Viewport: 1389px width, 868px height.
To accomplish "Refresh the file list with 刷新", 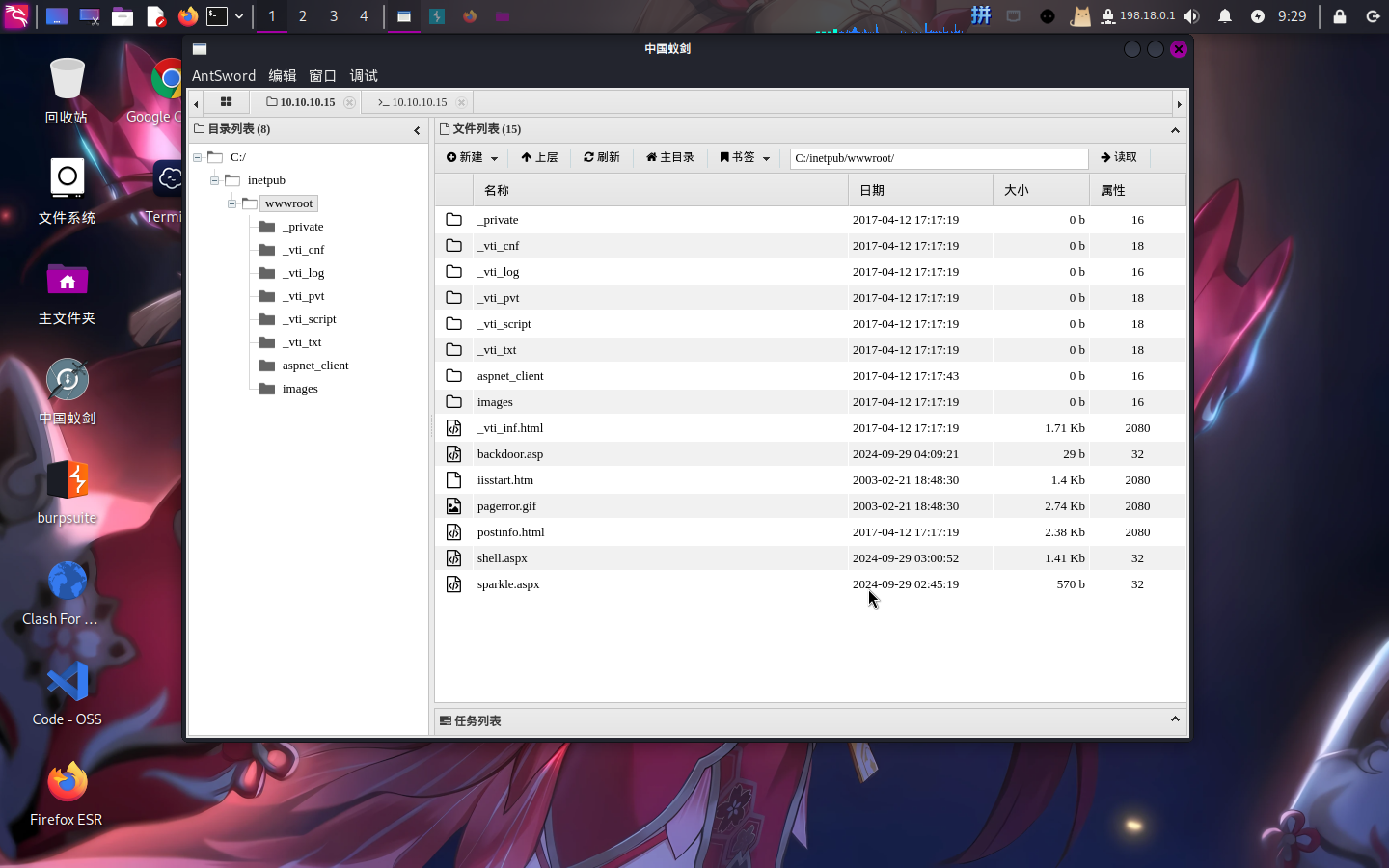I will (602, 157).
